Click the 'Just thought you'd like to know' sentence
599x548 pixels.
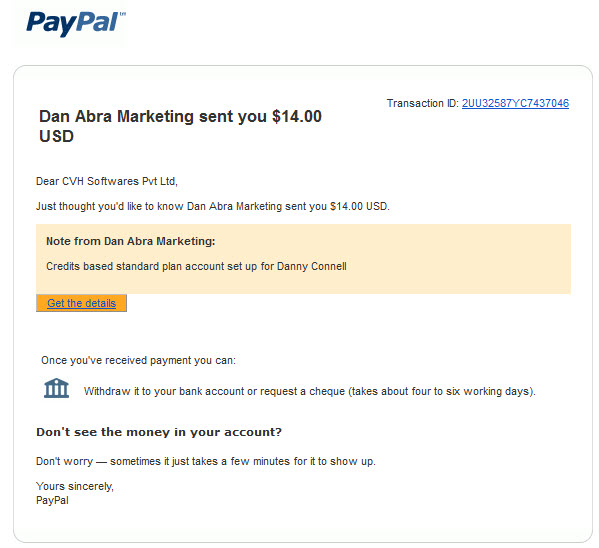click(213, 206)
